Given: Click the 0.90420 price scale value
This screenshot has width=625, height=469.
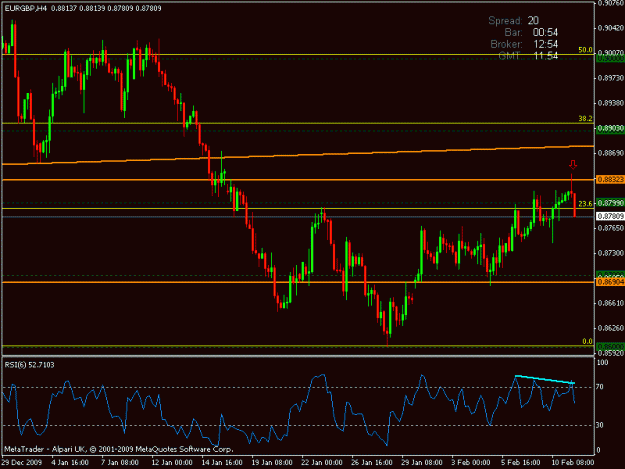Looking at the screenshot, I should tap(611, 28).
